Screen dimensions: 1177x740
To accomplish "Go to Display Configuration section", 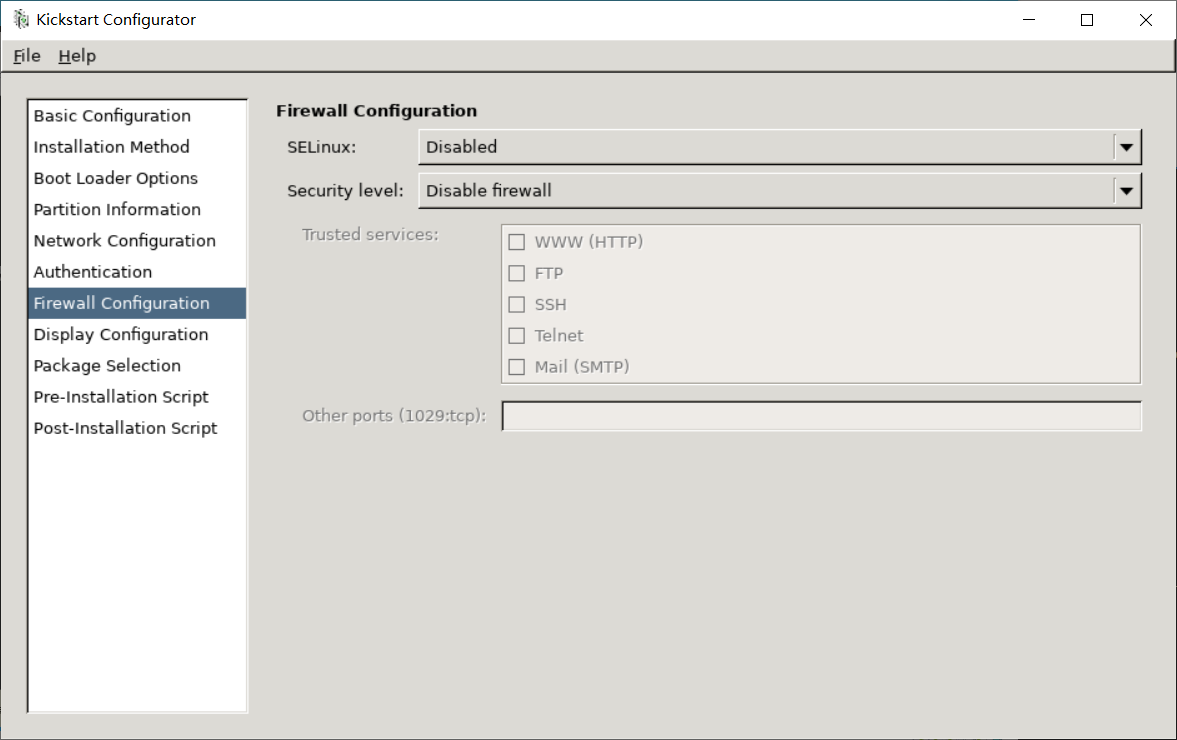I will [x=137, y=335].
